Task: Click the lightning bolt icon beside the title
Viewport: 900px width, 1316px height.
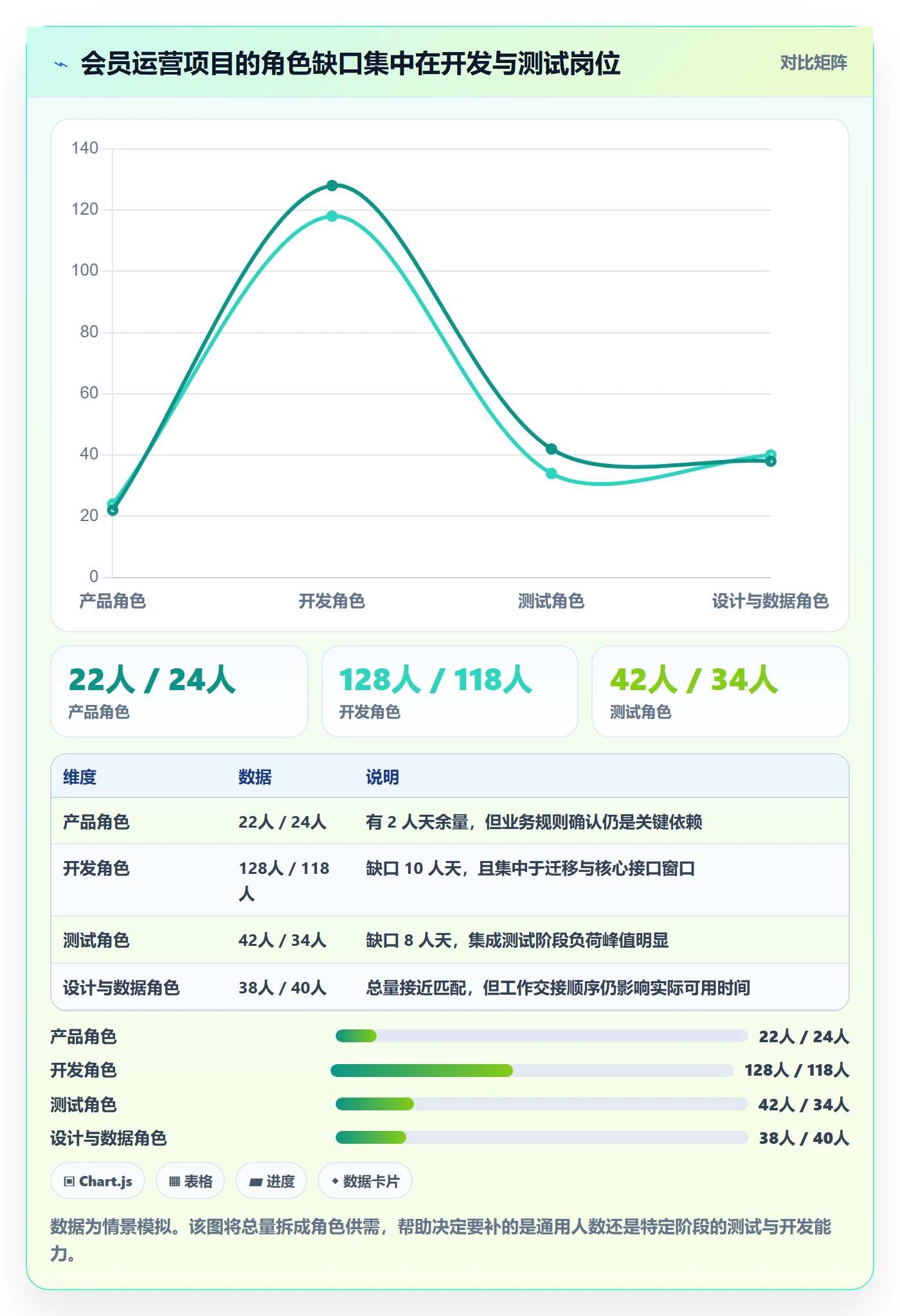Action: tap(61, 64)
